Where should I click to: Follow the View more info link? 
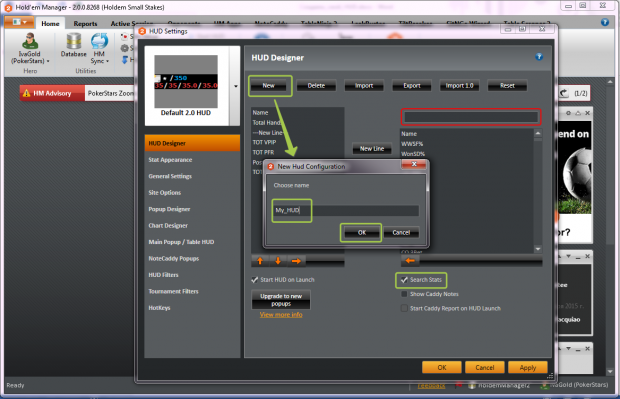[x=281, y=315]
